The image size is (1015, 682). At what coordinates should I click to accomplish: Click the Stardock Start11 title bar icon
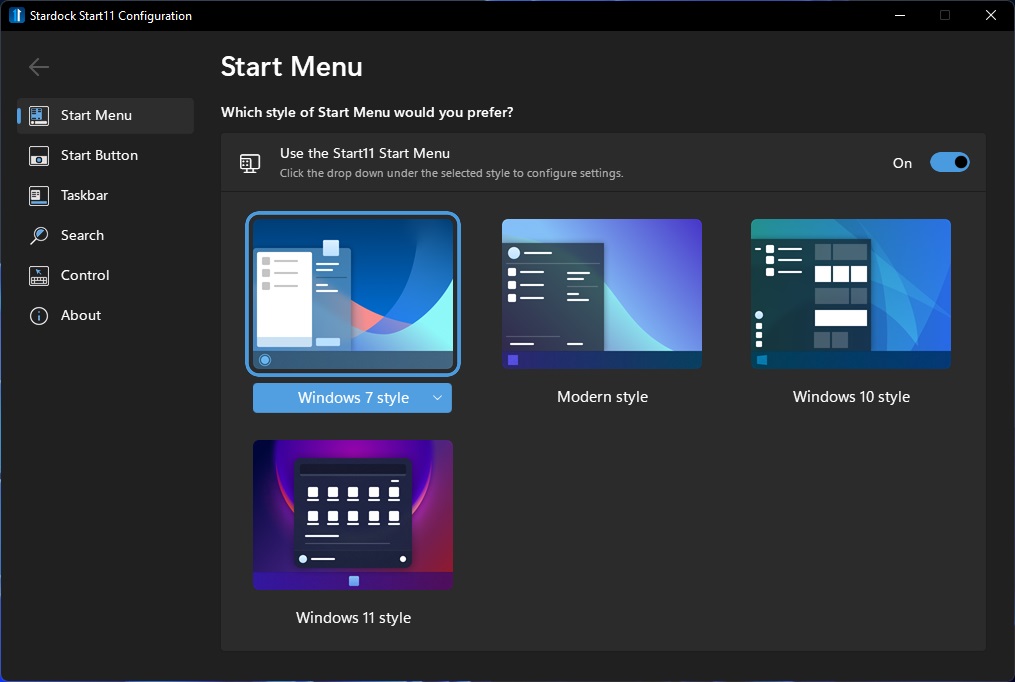[16, 16]
